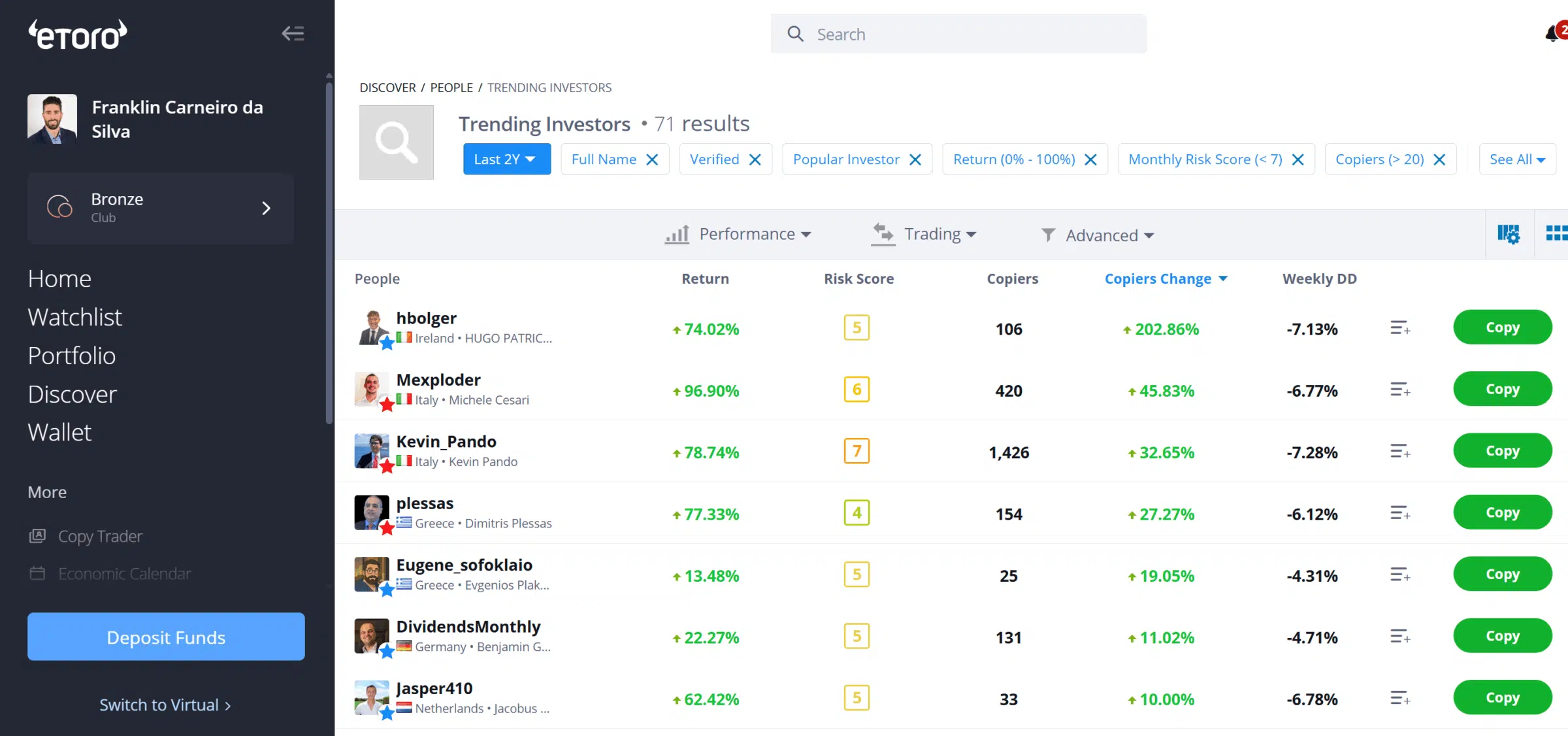Image resolution: width=1568 pixels, height=736 pixels.
Task: Switch to the grid view icon
Action: (1557, 233)
